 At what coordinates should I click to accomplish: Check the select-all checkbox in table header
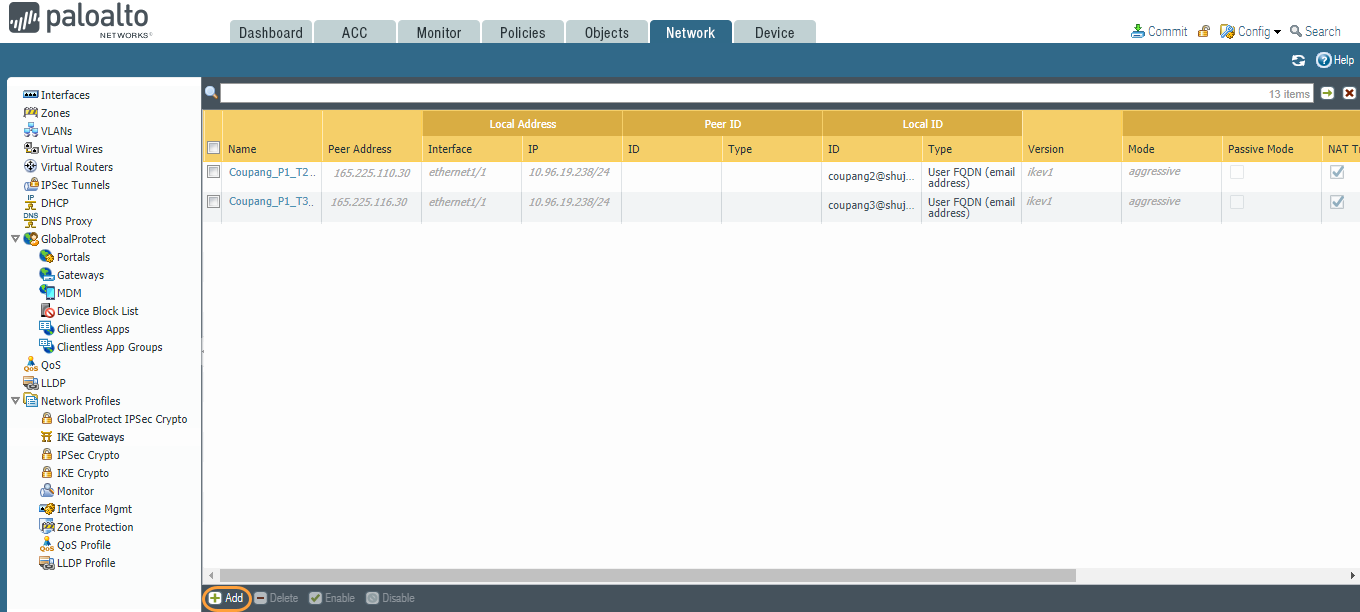(x=214, y=145)
